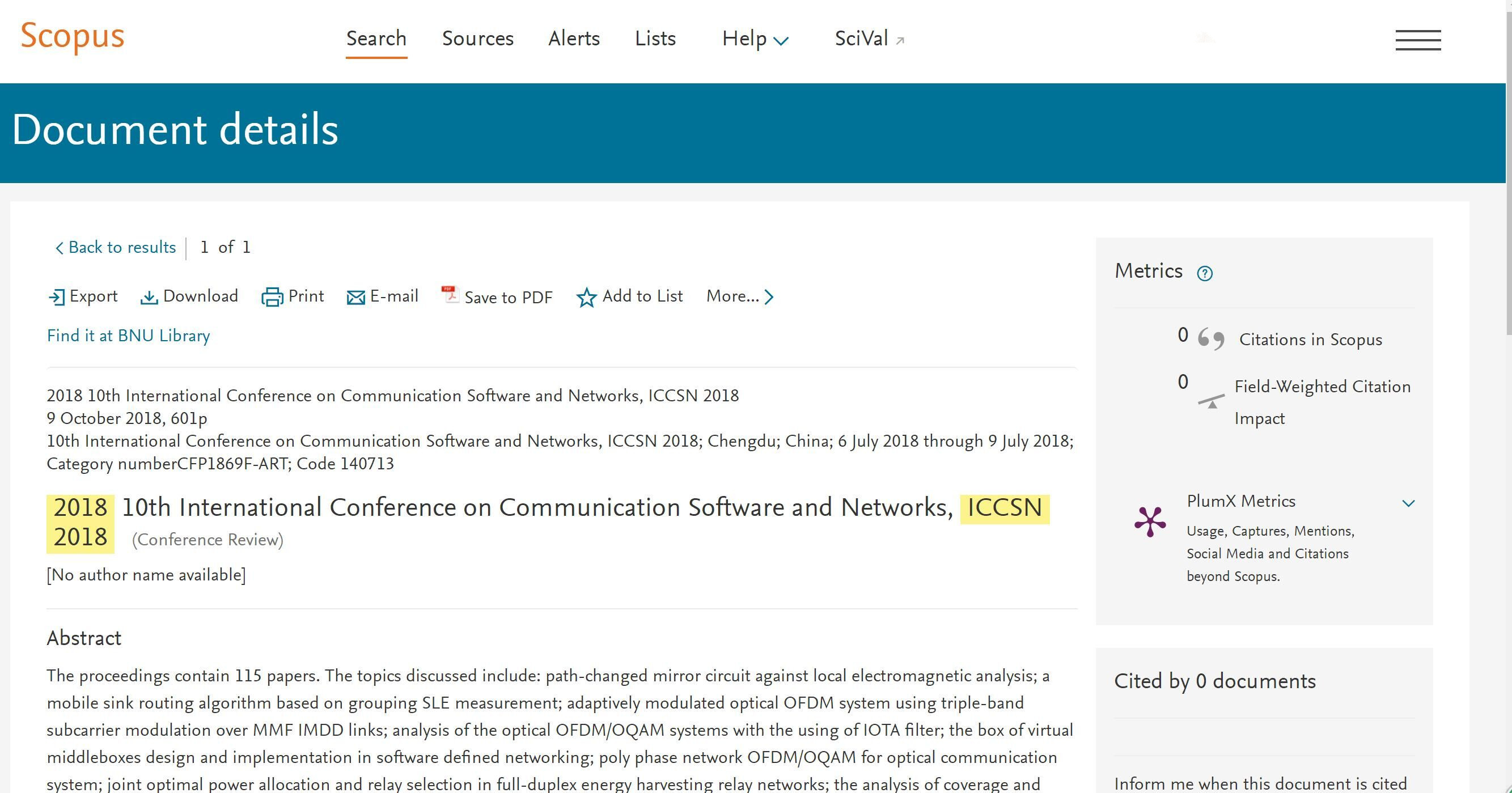Viewport: 1512px width, 793px height.
Task: Click the highlighted 'ICCSN' in the title
Action: pos(1004,508)
